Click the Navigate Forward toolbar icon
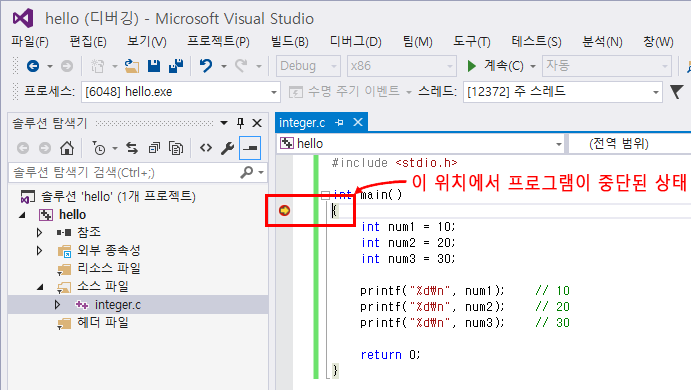 click(67, 66)
